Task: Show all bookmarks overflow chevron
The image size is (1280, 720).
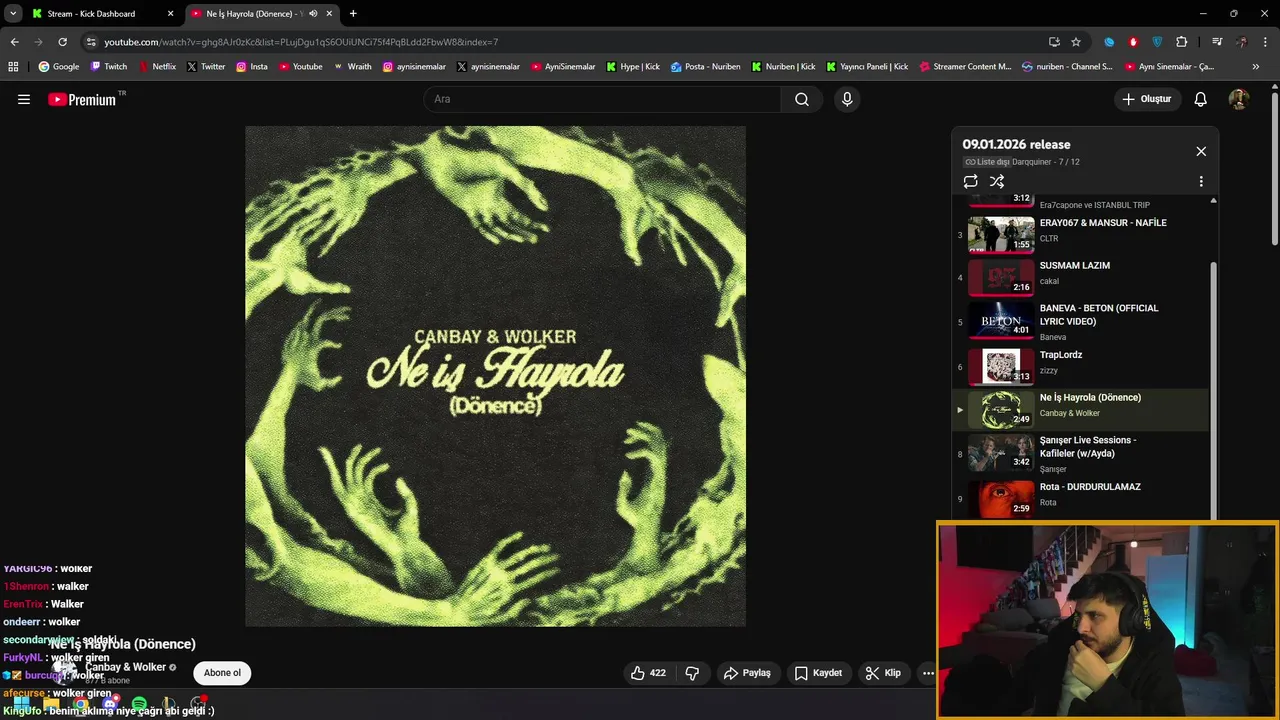Action: coord(1256,67)
